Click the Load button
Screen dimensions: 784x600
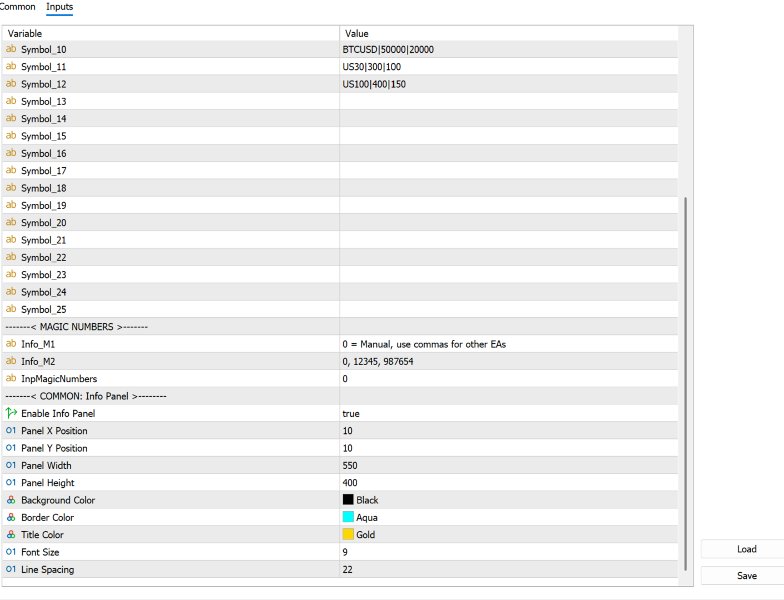point(746,549)
